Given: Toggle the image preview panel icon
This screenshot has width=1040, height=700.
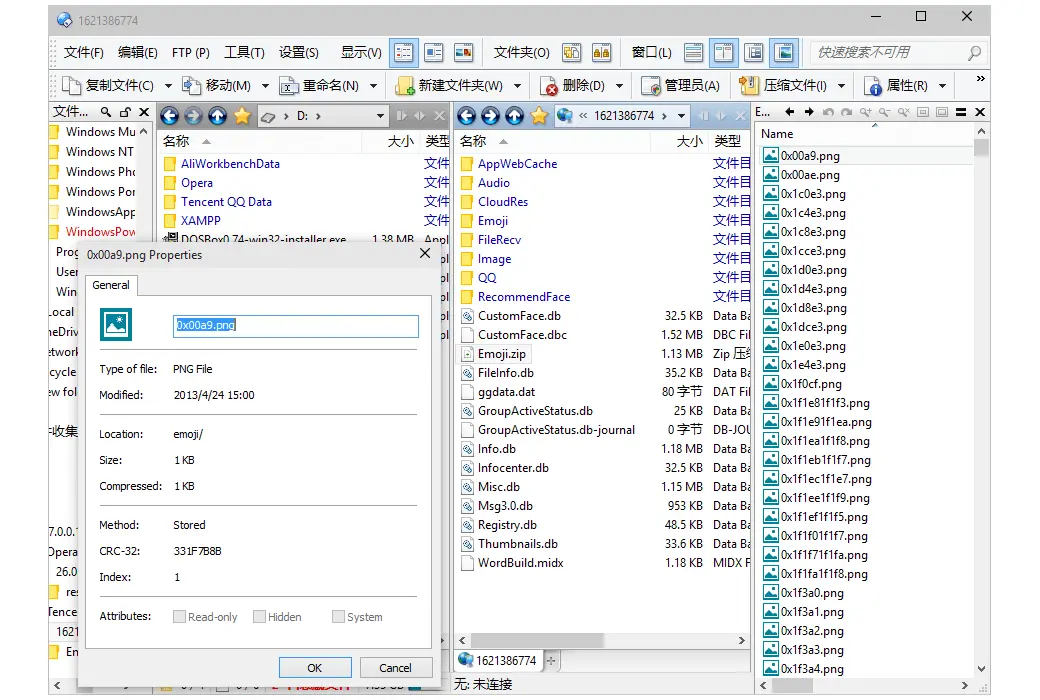Looking at the screenshot, I should (784, 52).
